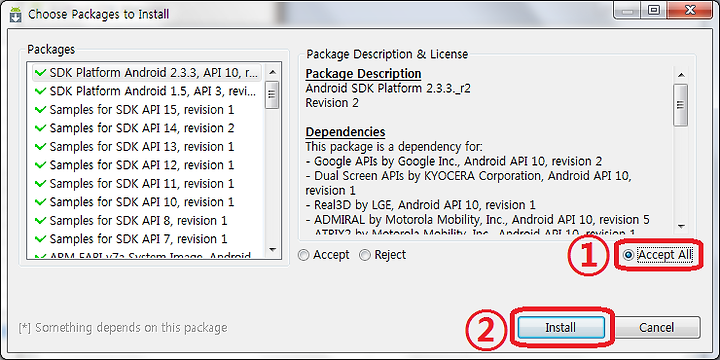
Task: Select Samples for SDK API 15, revision 1
Action: [x=147, y=110]
